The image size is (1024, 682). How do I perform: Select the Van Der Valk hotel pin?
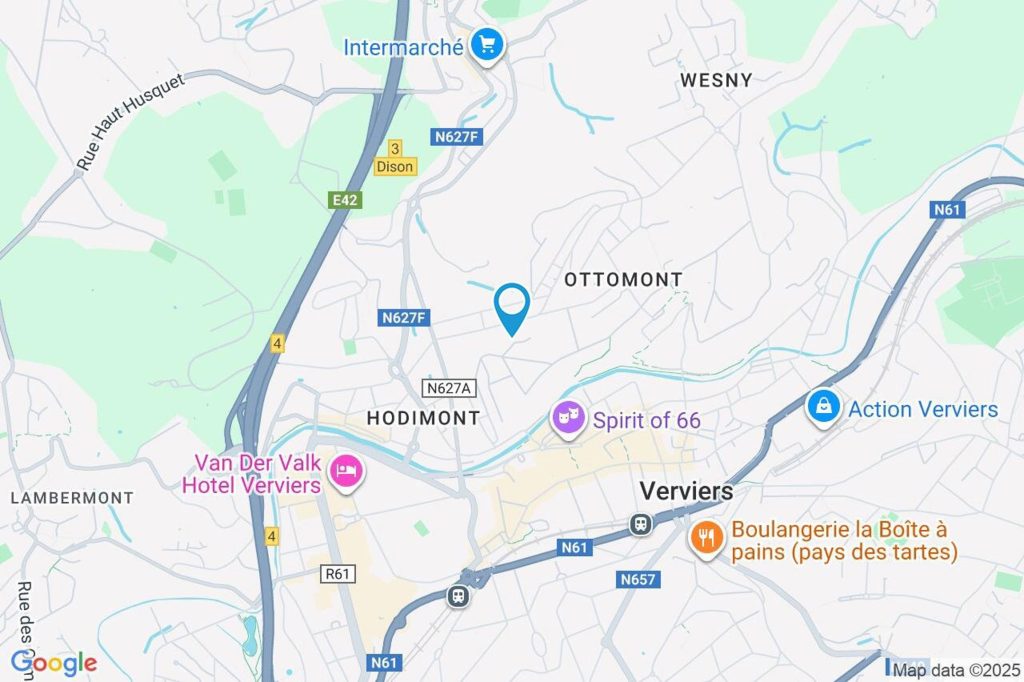tap(347, 472)
